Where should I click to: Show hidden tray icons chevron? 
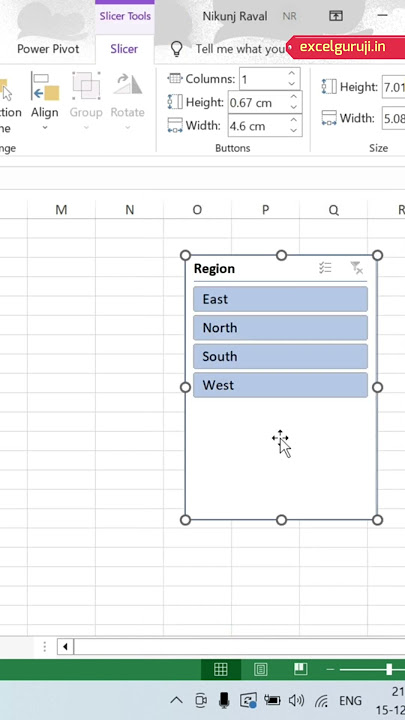tap(176, 700)
